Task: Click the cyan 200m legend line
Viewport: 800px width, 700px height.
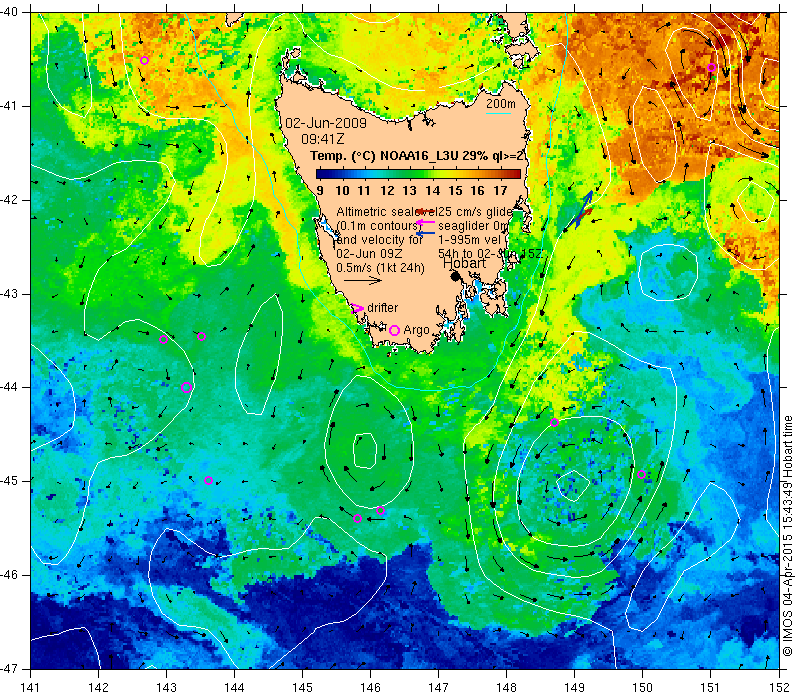Action: pyautogui.click(x=498, y=113)
